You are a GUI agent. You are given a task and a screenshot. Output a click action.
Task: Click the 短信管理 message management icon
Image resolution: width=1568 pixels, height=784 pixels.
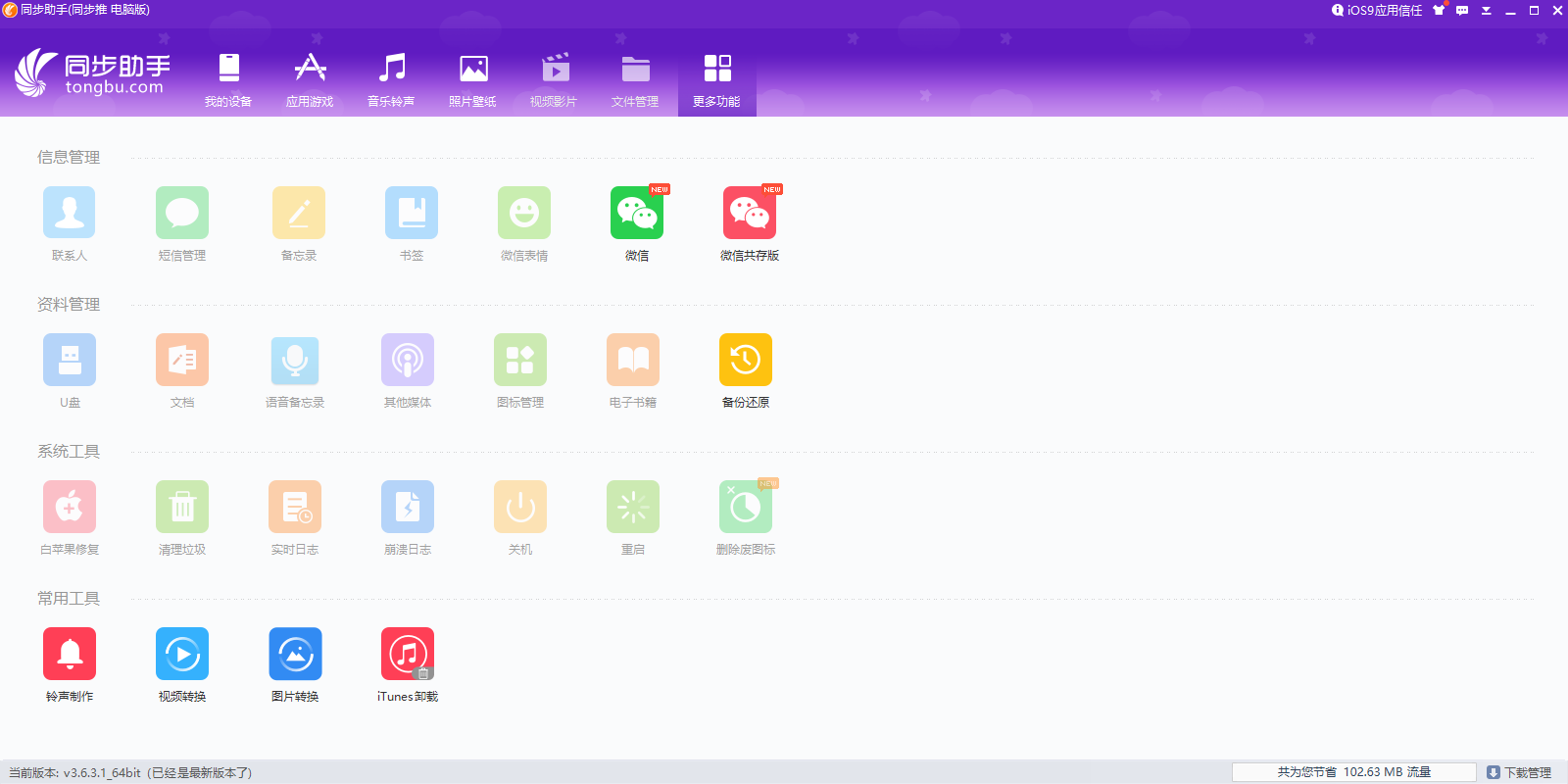[x=182, y=214]
